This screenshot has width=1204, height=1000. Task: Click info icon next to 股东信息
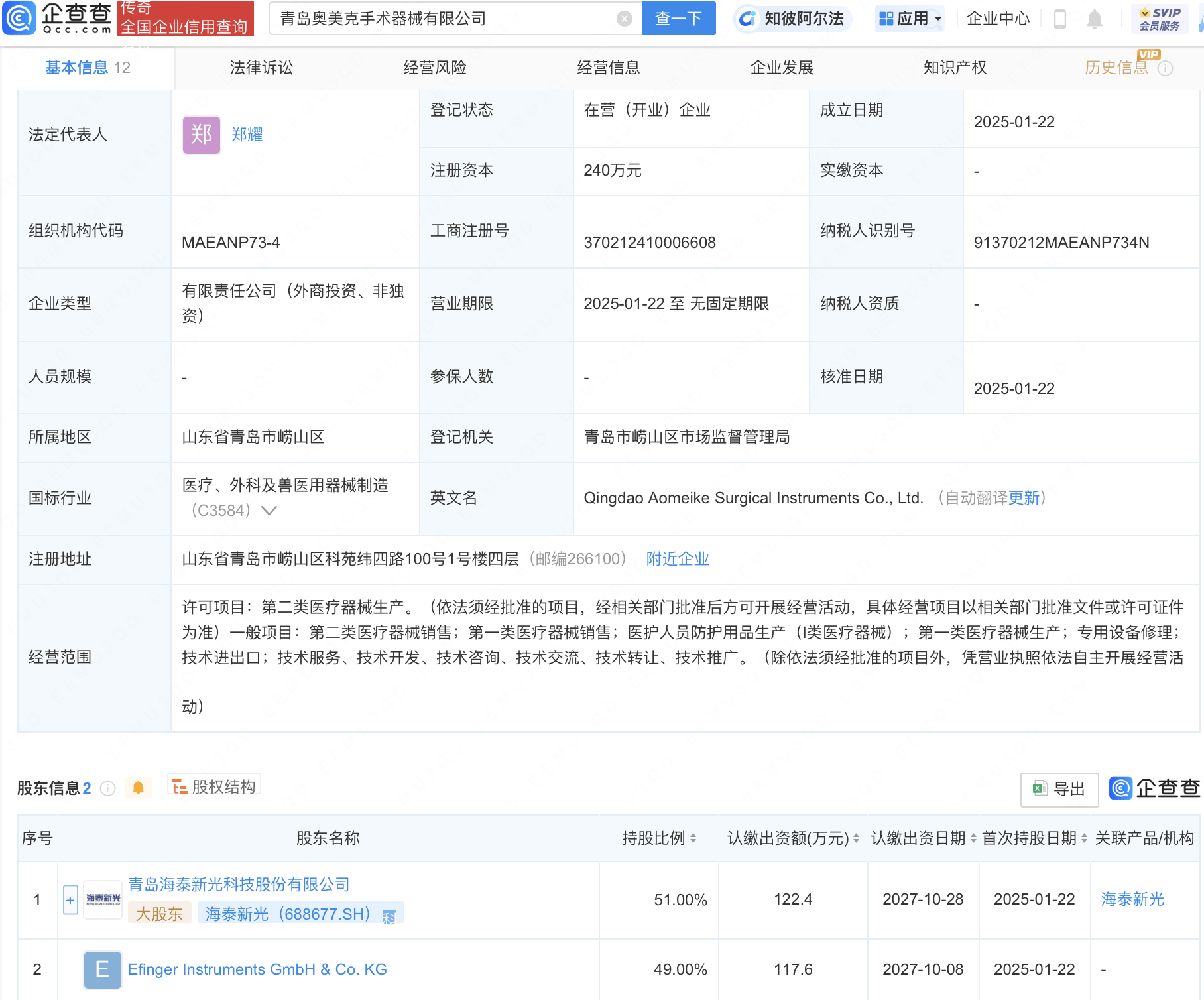click(107, 788)
